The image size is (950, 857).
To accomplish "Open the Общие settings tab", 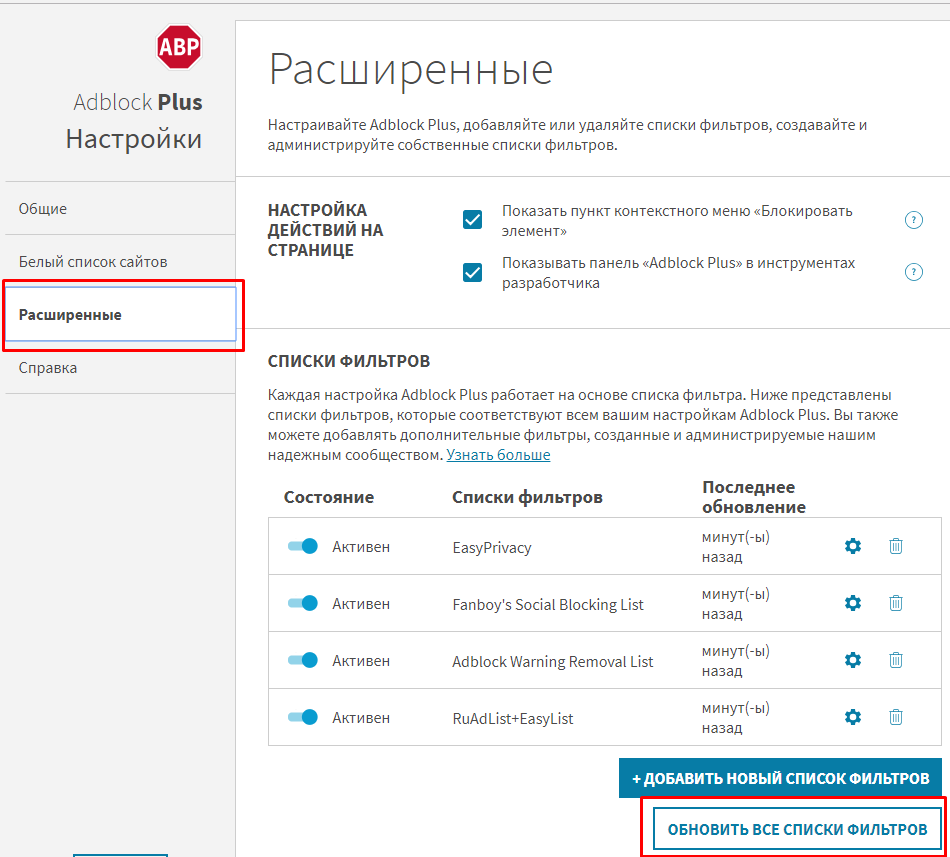I will 120,208.
